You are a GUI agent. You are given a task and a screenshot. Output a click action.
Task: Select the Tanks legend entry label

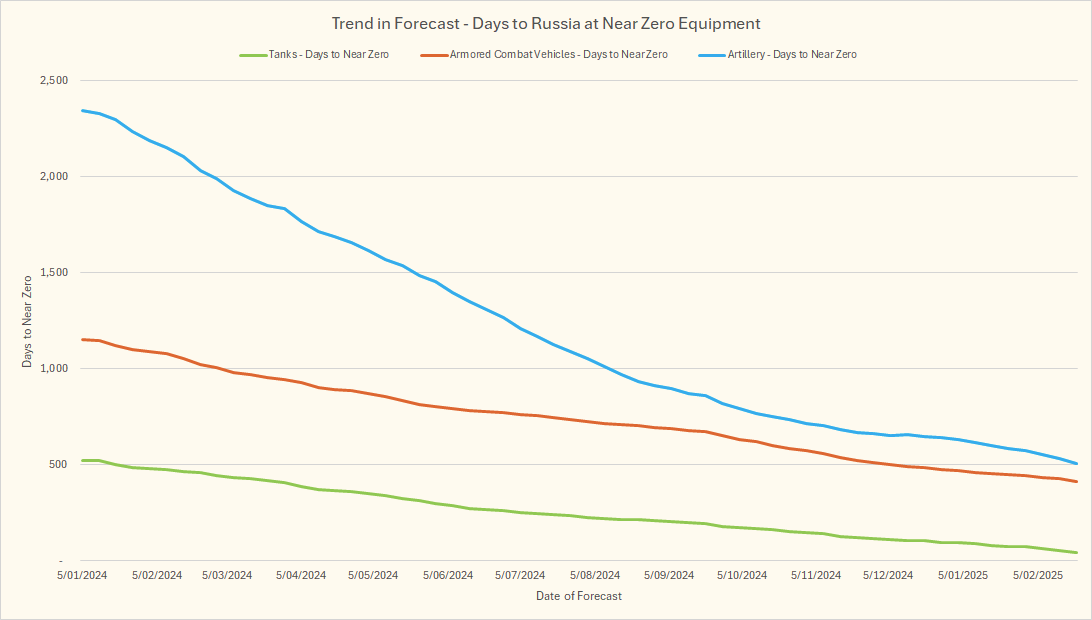click(328, 55)
